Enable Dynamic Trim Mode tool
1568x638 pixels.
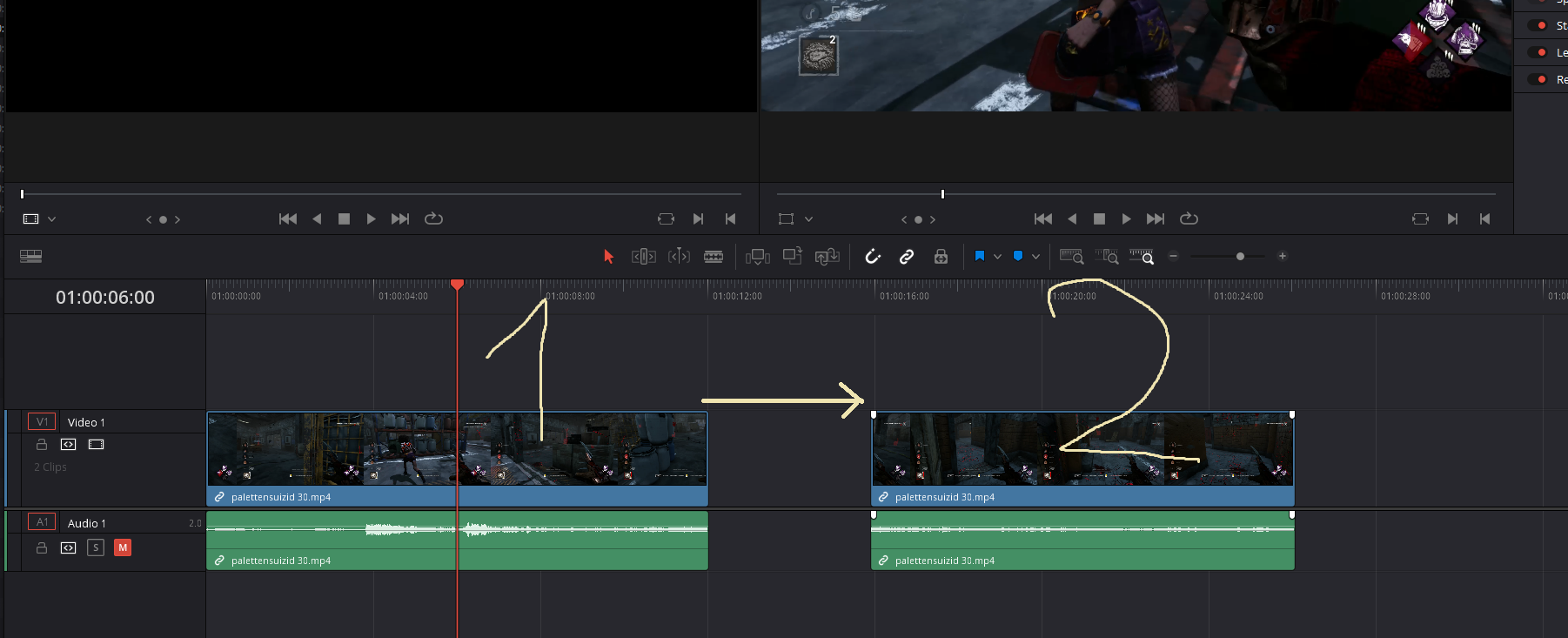pos(679,256)
